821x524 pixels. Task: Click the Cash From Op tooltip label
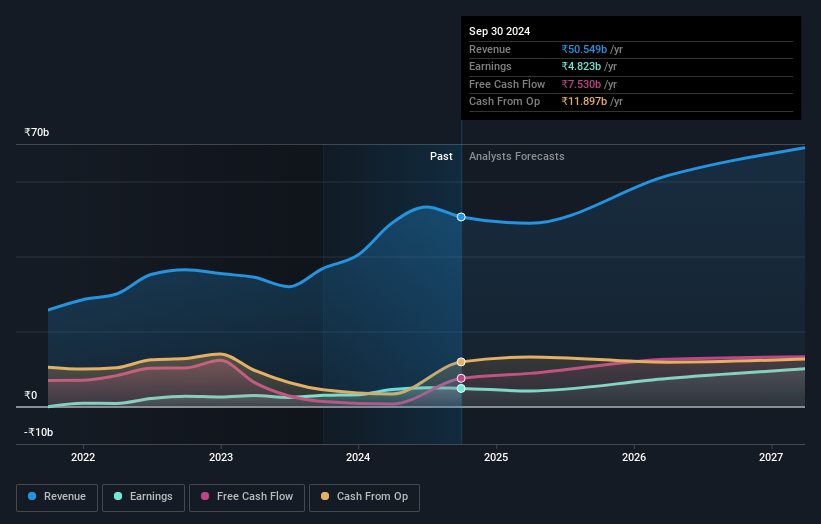[x=504, y=102]
